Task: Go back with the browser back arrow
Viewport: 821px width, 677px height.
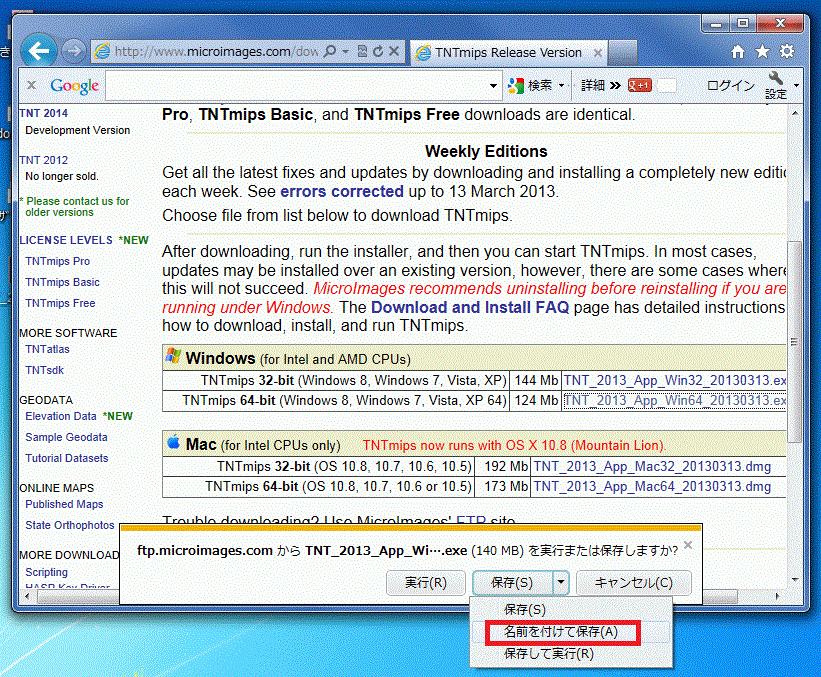Action: coord(38,51)
